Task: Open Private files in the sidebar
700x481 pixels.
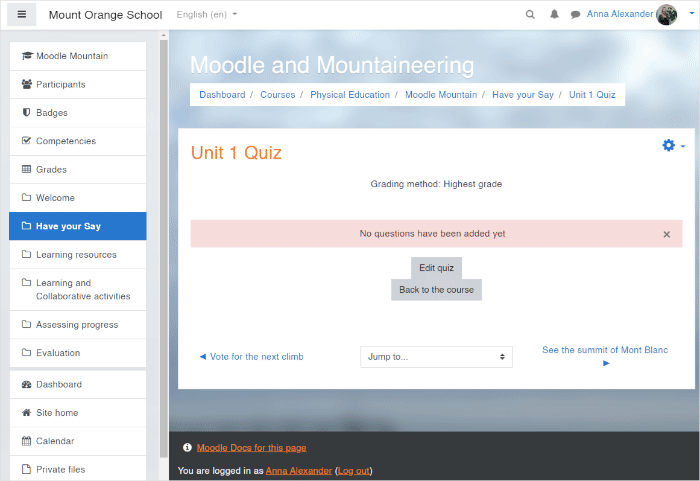Action: (78, 469)
